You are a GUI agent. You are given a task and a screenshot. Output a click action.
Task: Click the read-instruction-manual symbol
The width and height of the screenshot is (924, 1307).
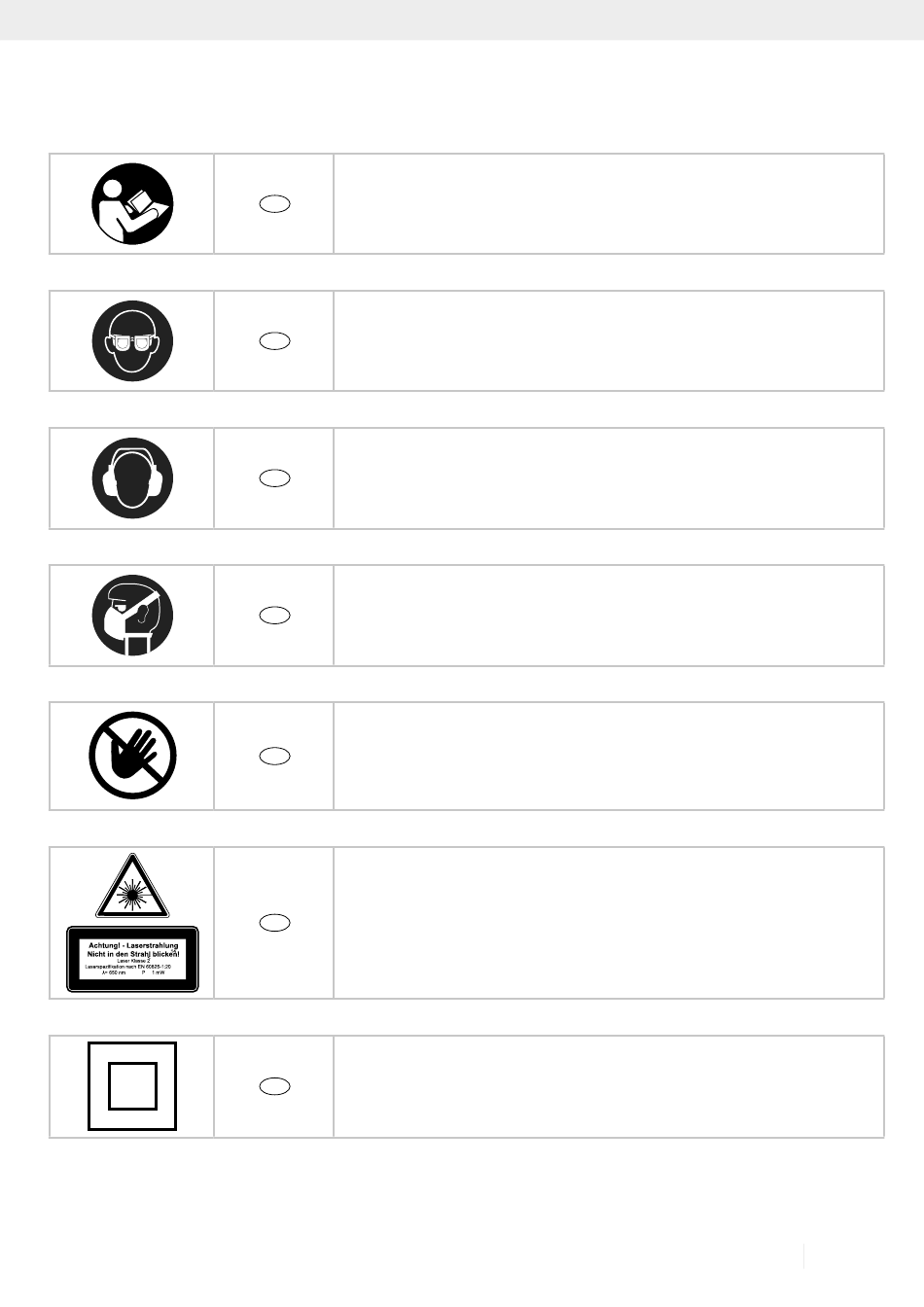point(132,203)
